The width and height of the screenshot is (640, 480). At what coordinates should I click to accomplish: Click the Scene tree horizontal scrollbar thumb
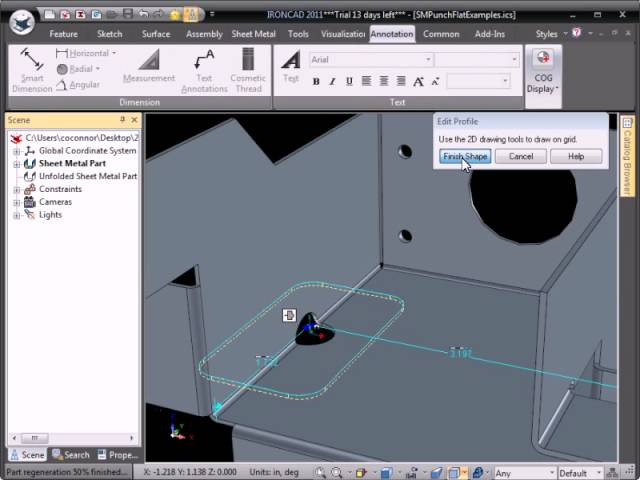pos(34,438)
